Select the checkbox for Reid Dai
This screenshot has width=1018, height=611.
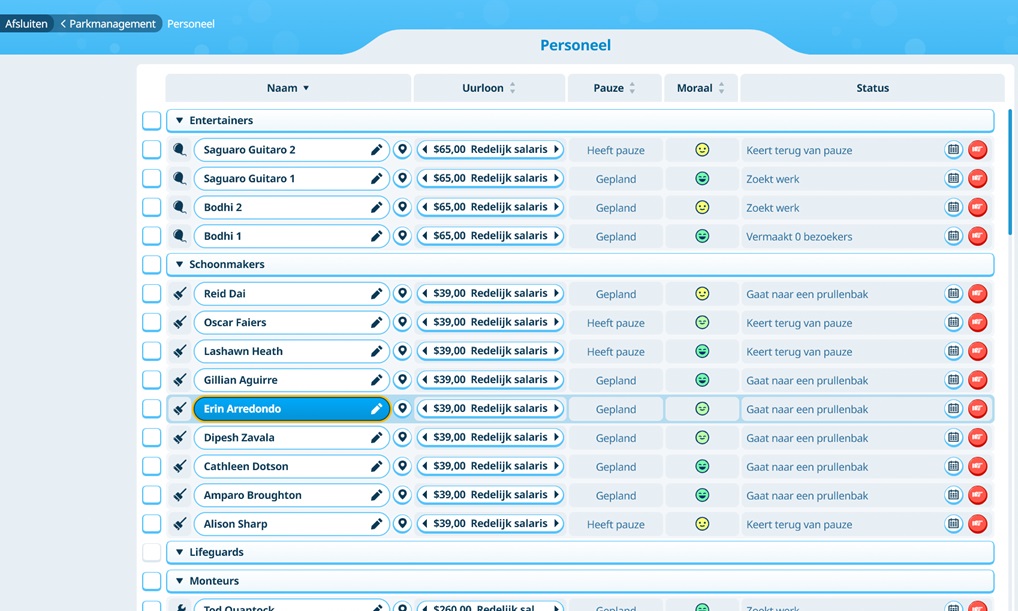pyautogui.click(x=151, y=293)
